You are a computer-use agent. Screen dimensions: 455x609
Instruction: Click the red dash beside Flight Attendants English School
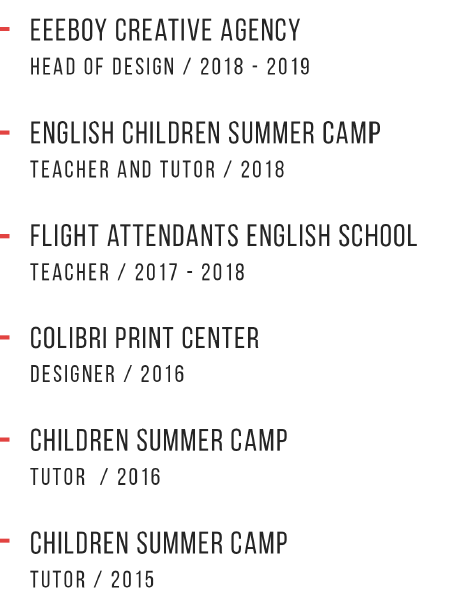5,236
